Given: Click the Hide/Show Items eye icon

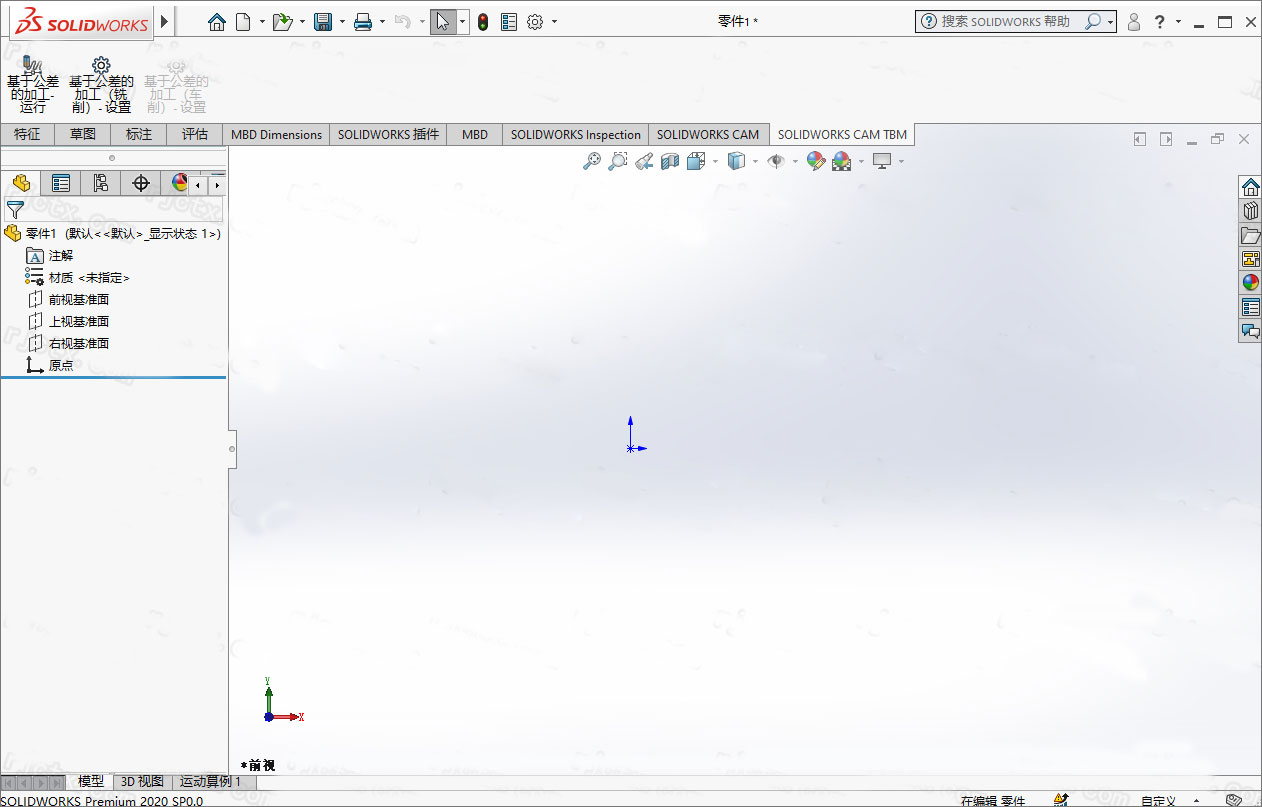Looking at the screenshot, I should pyautogui.click(x=779, y=160).
